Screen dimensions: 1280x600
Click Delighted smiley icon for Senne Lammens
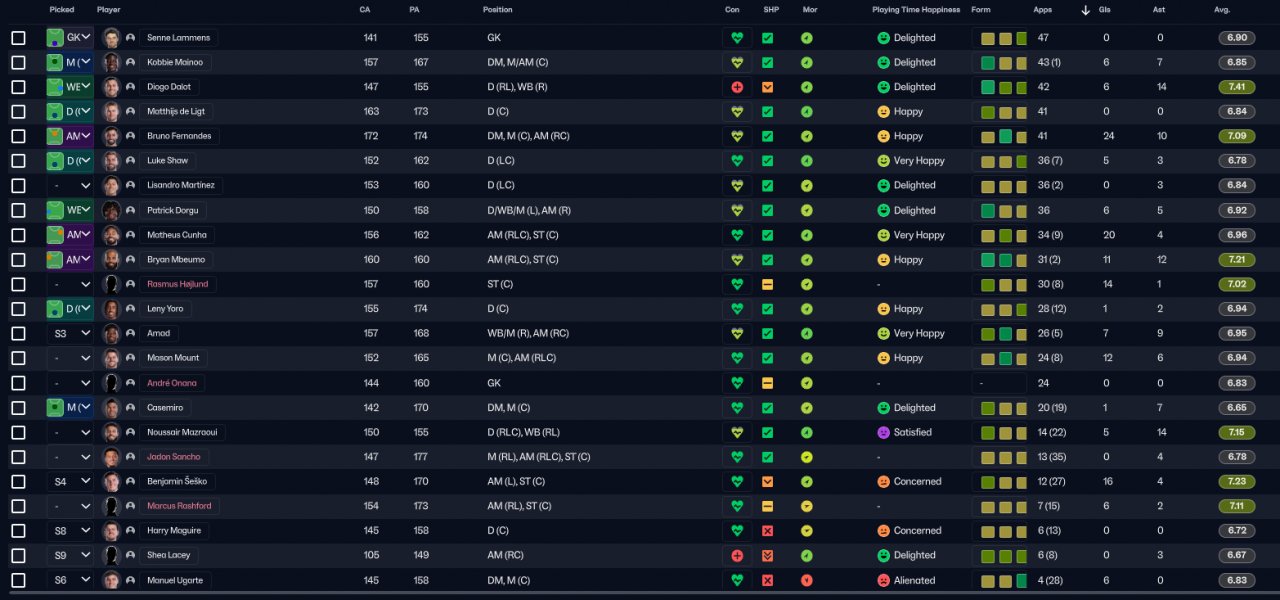click(883, 38)
